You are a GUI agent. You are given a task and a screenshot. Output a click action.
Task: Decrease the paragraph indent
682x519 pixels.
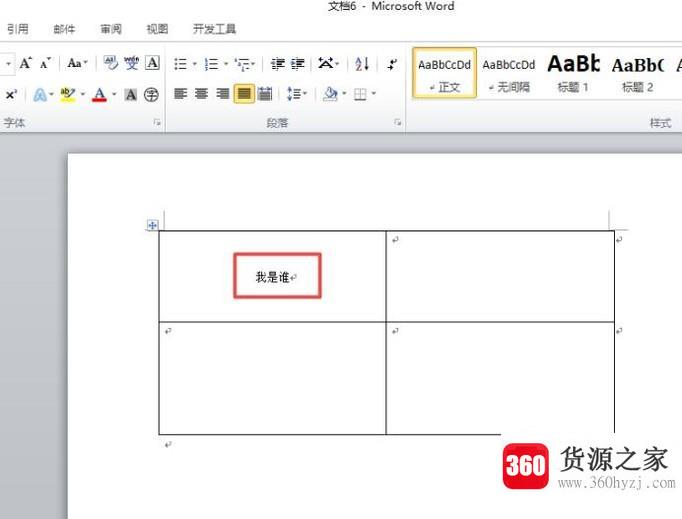[277, 64]
